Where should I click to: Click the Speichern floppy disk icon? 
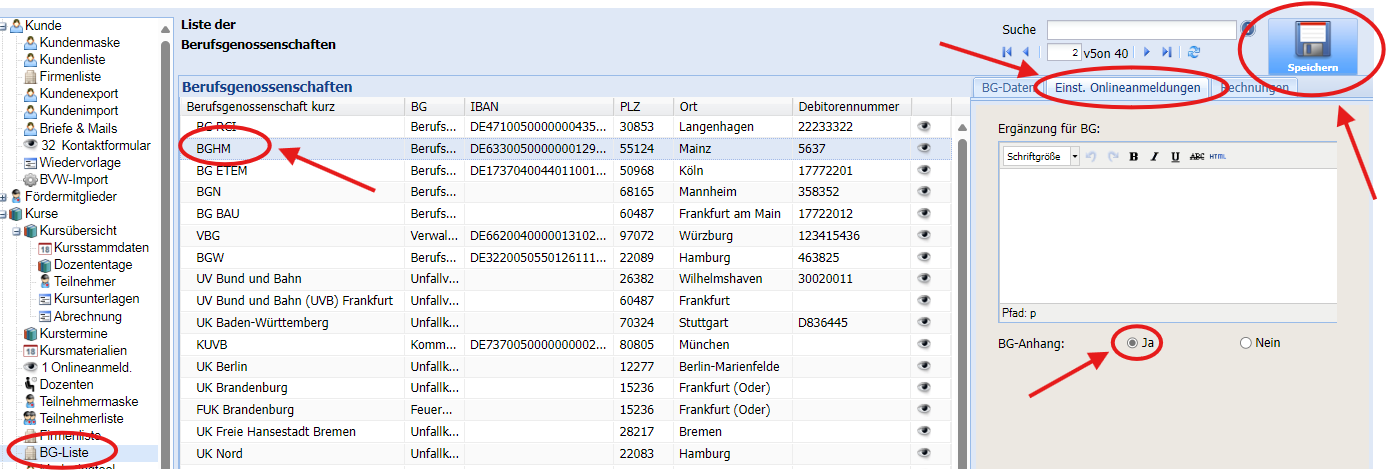[x=1312, y=42]
